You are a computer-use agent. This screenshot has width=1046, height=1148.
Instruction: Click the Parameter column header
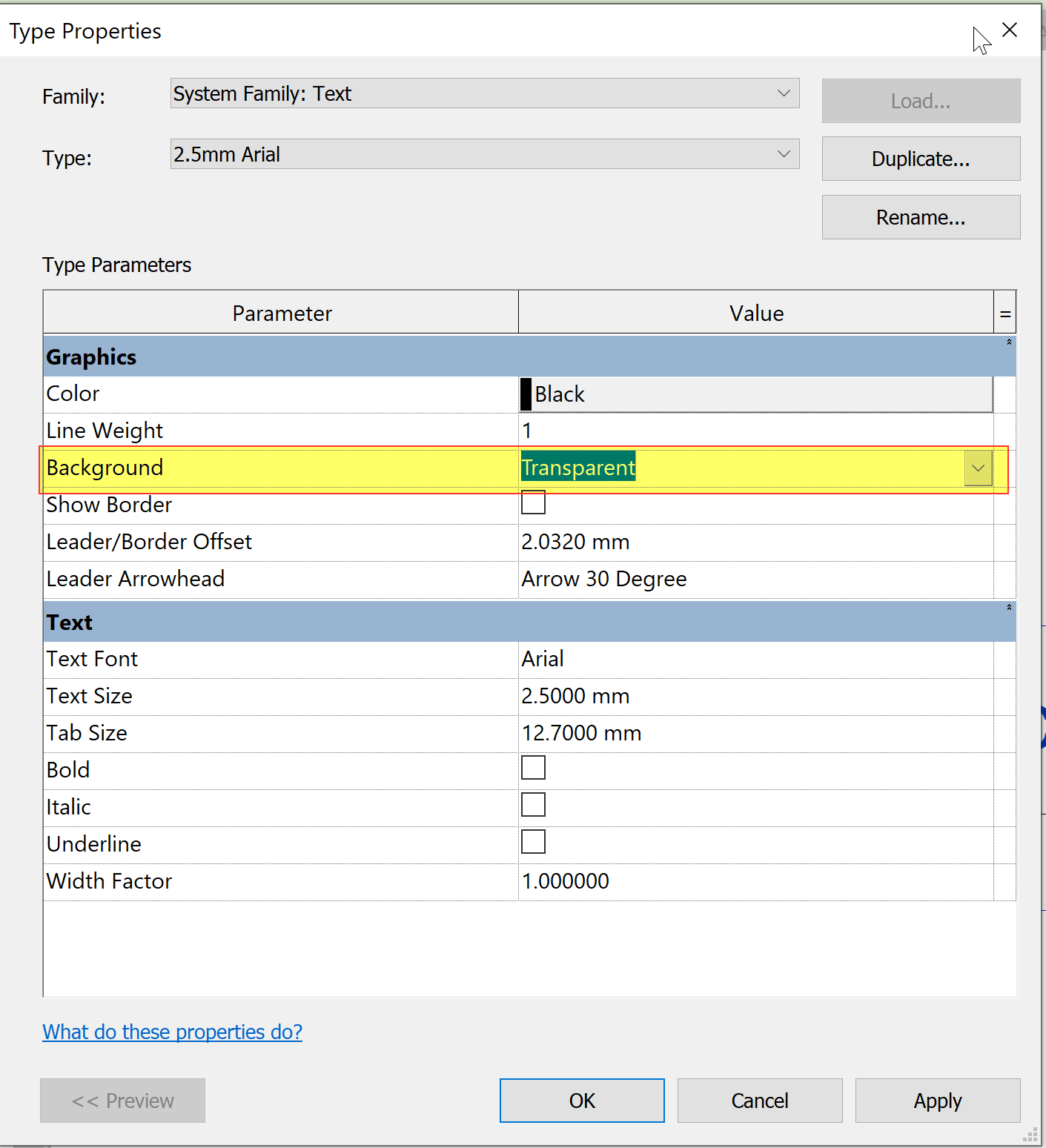click(281, 313)
